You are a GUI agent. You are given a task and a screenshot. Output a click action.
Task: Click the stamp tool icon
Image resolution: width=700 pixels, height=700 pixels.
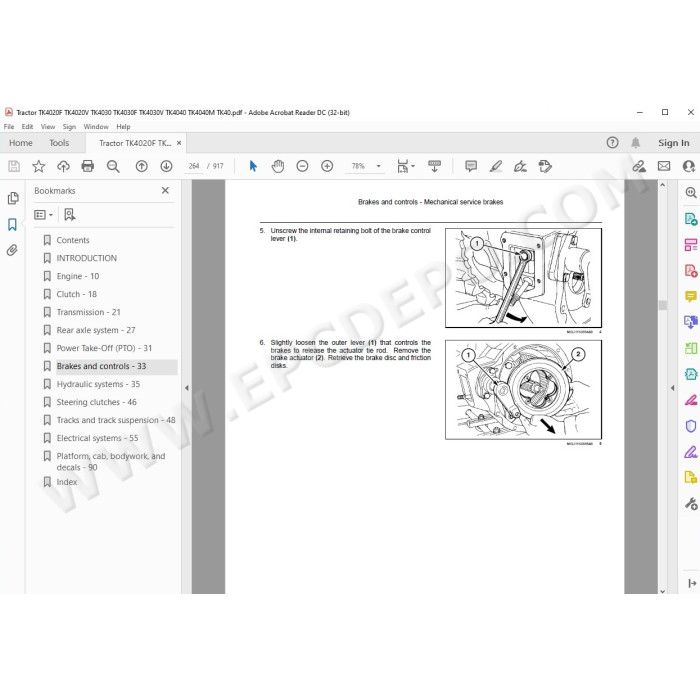(x=545, y=167)
